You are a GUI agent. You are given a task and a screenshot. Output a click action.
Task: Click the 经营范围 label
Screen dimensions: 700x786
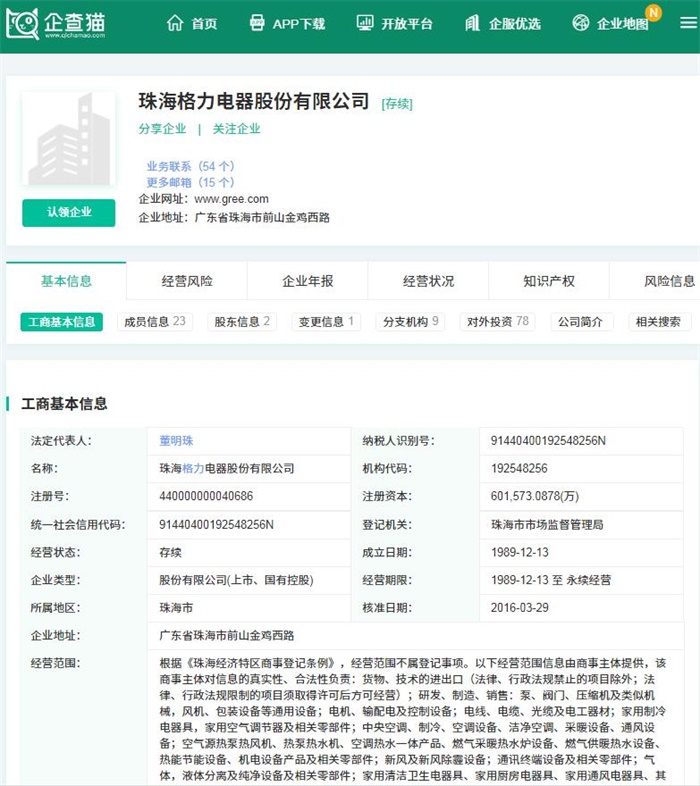click(x=56, y=663)
